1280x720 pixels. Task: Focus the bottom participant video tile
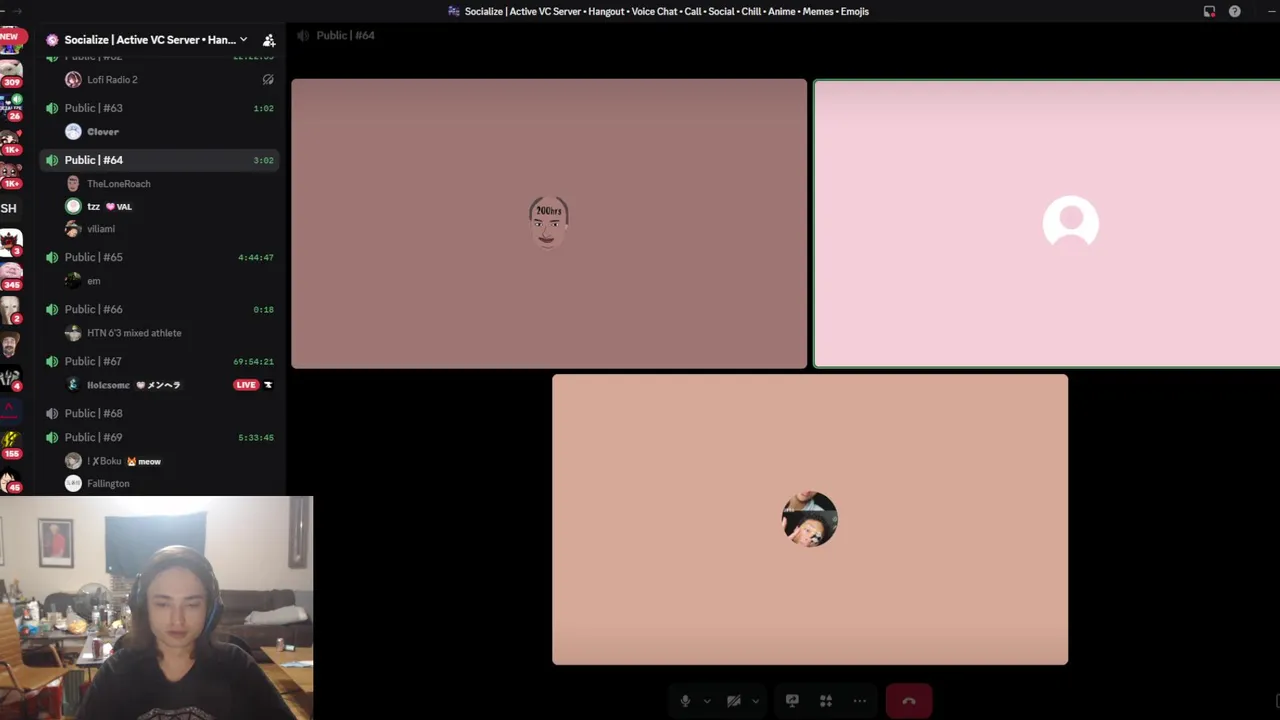[x=810, y=520]
